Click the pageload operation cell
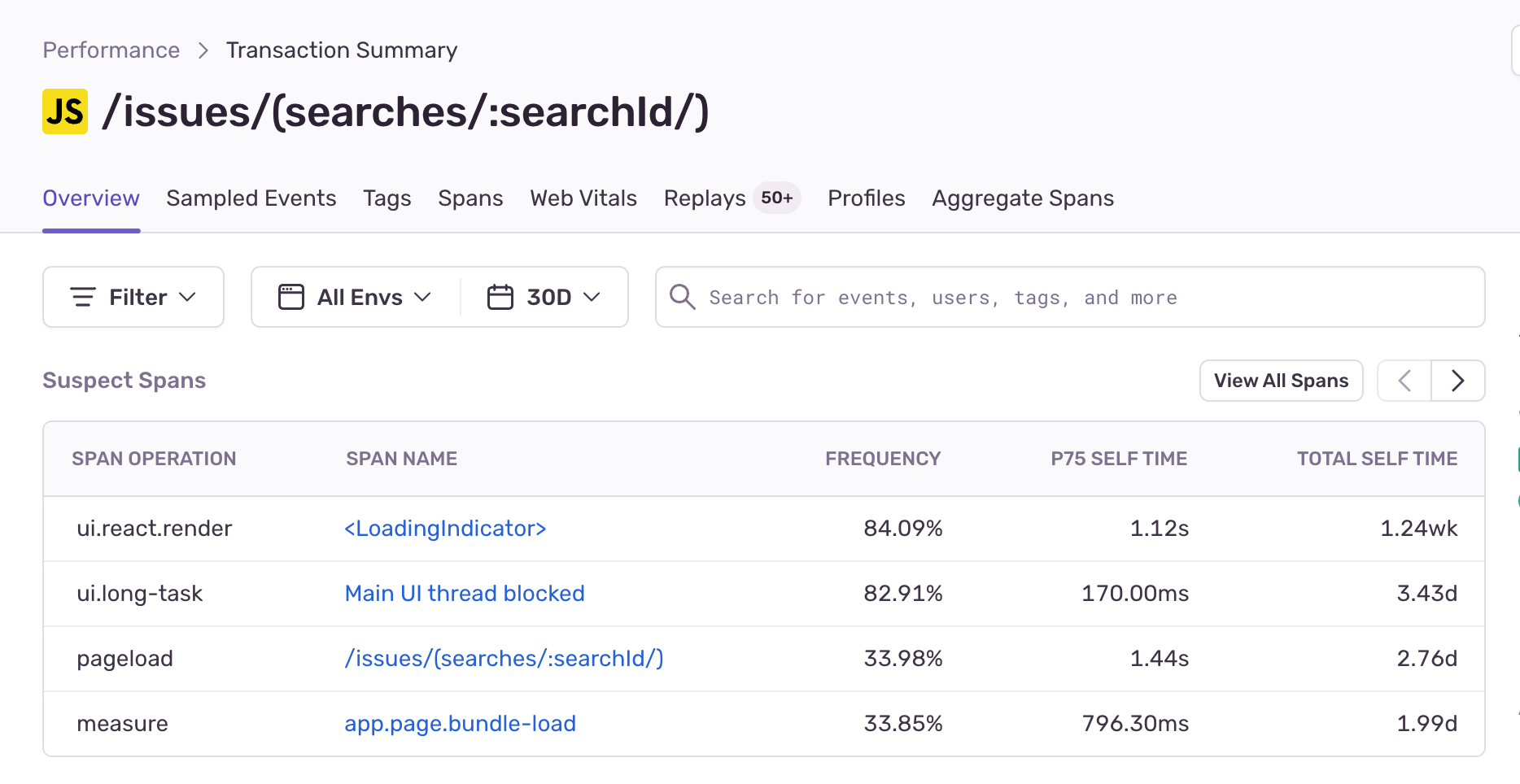This screenshot has height=784, width=1520. (124, 659)
